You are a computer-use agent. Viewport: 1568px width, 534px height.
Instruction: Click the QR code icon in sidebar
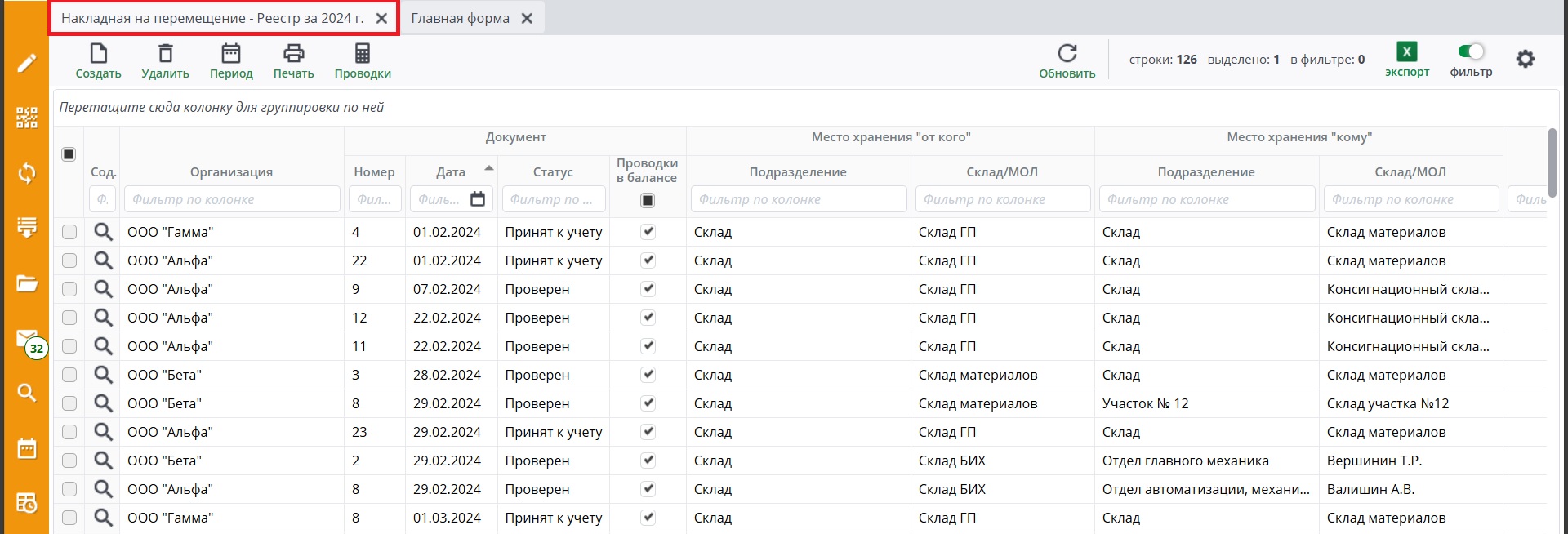[27, 118]
